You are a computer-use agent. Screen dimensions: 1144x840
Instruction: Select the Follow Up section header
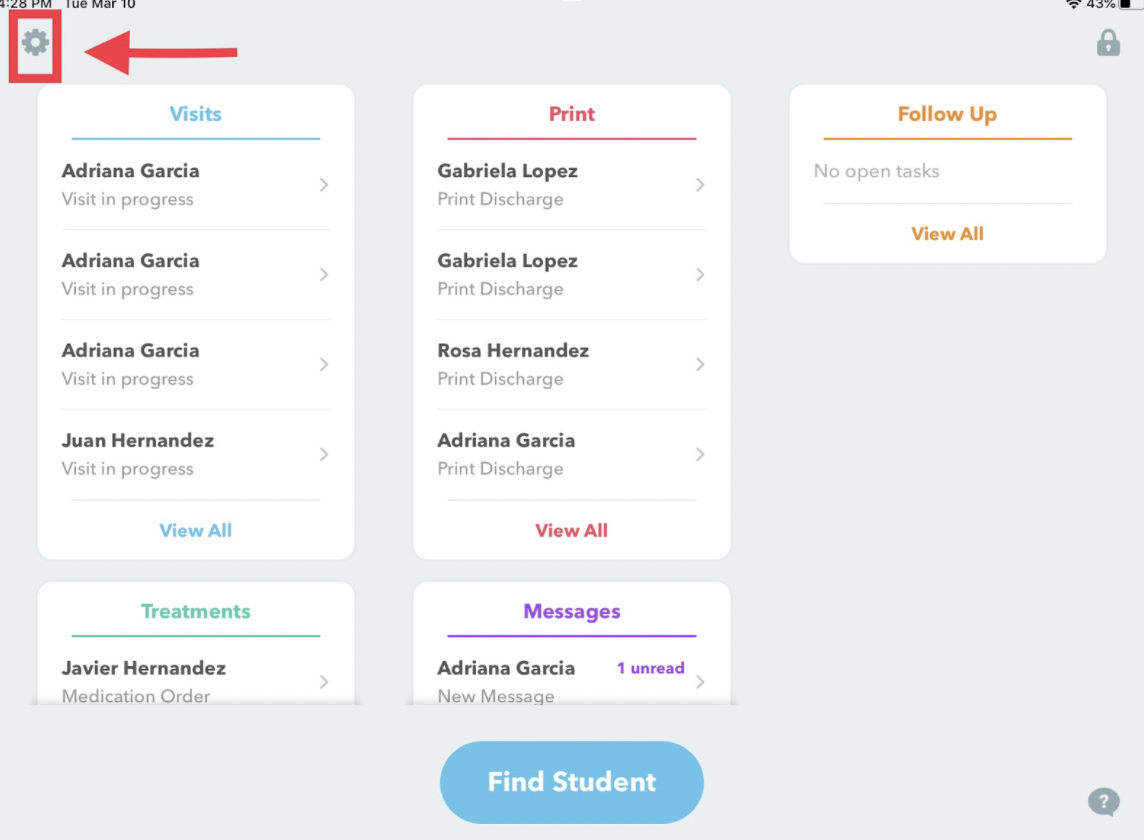tap(947, 114)
